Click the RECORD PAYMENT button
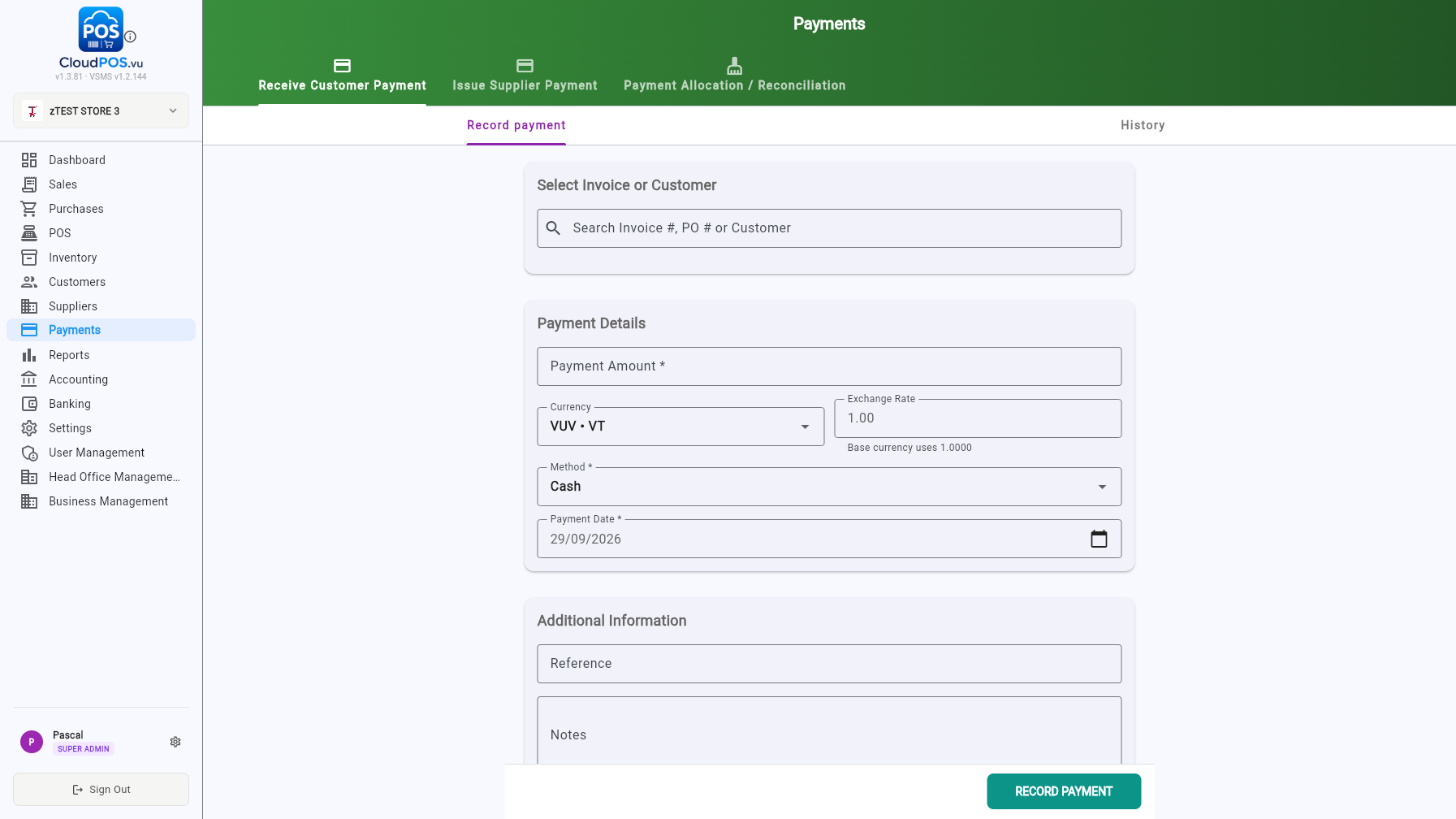Screen dimensions: 1456x819 click(x=1064, y=791)
